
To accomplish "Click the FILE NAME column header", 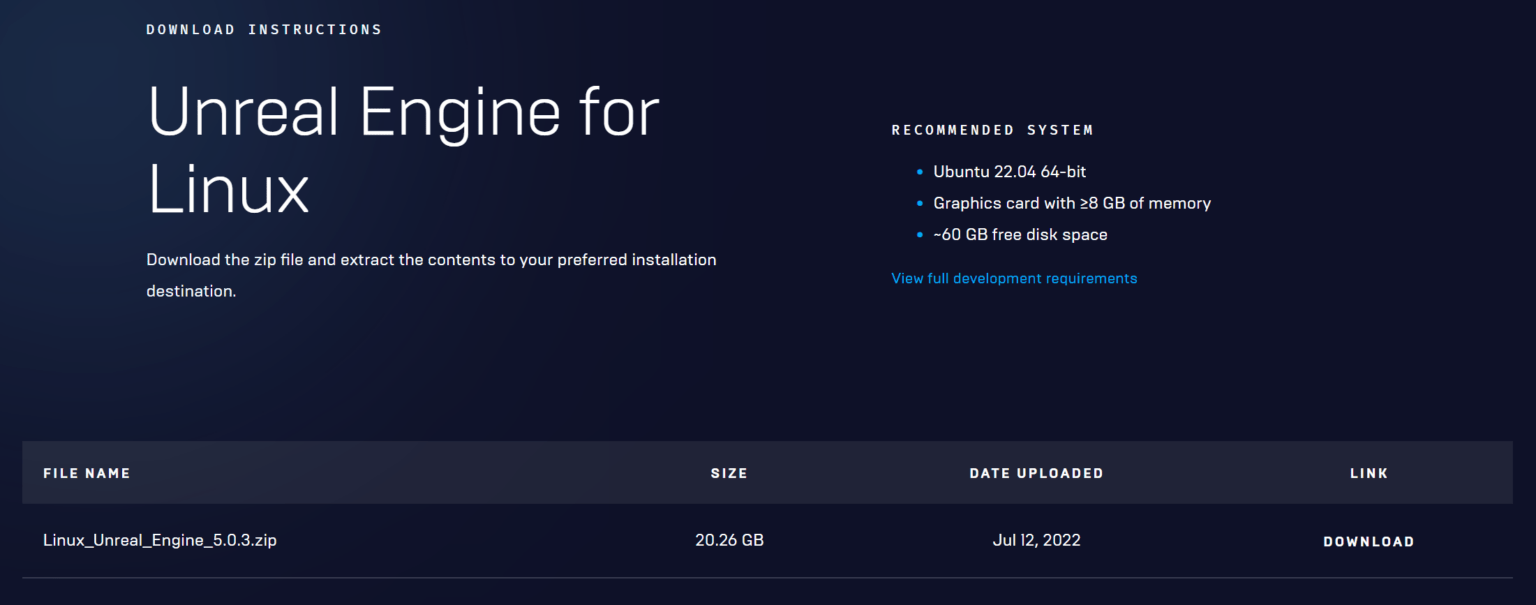I will [87, 473].
